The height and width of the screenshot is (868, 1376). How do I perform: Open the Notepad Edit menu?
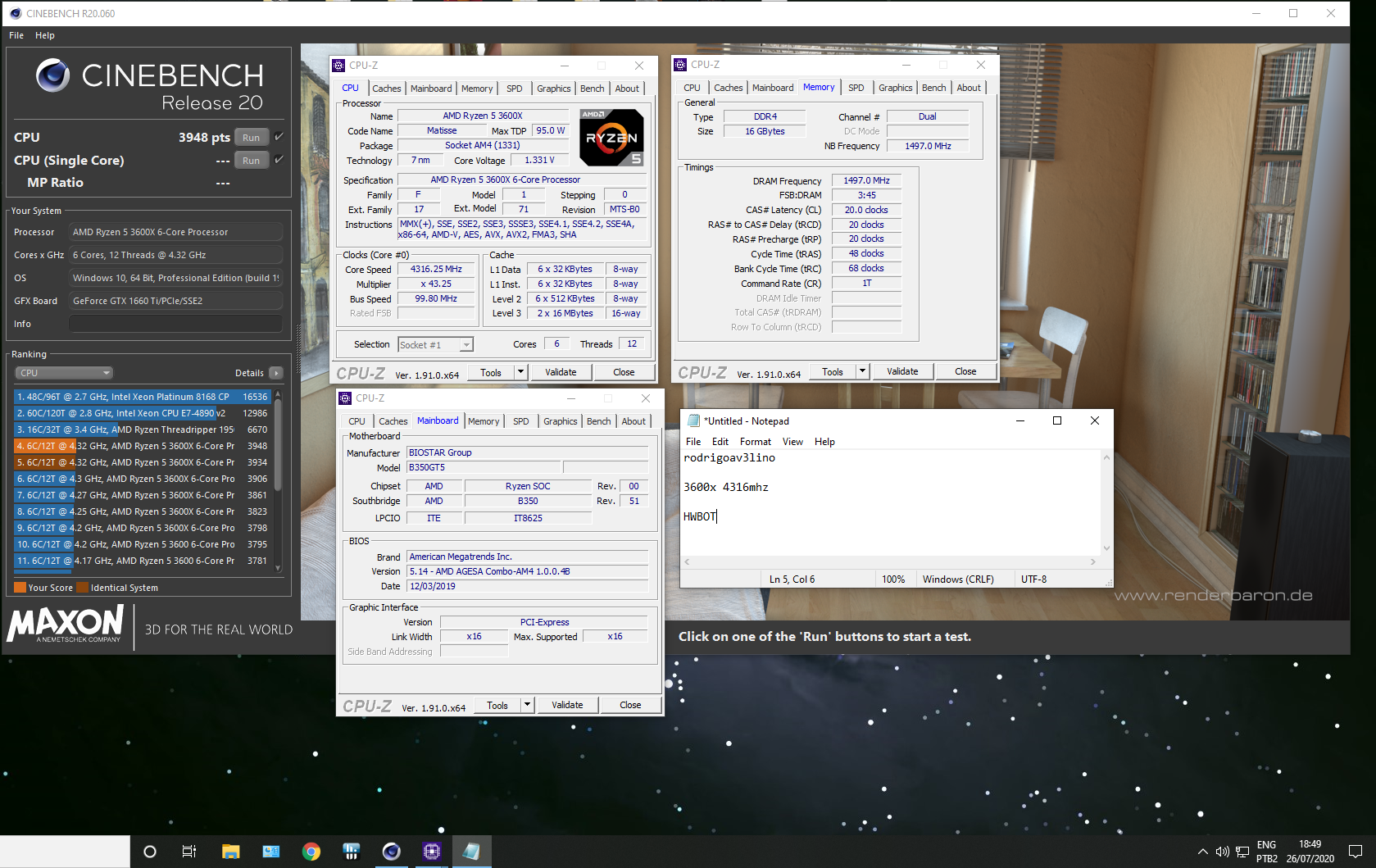(x=720, y=441)
